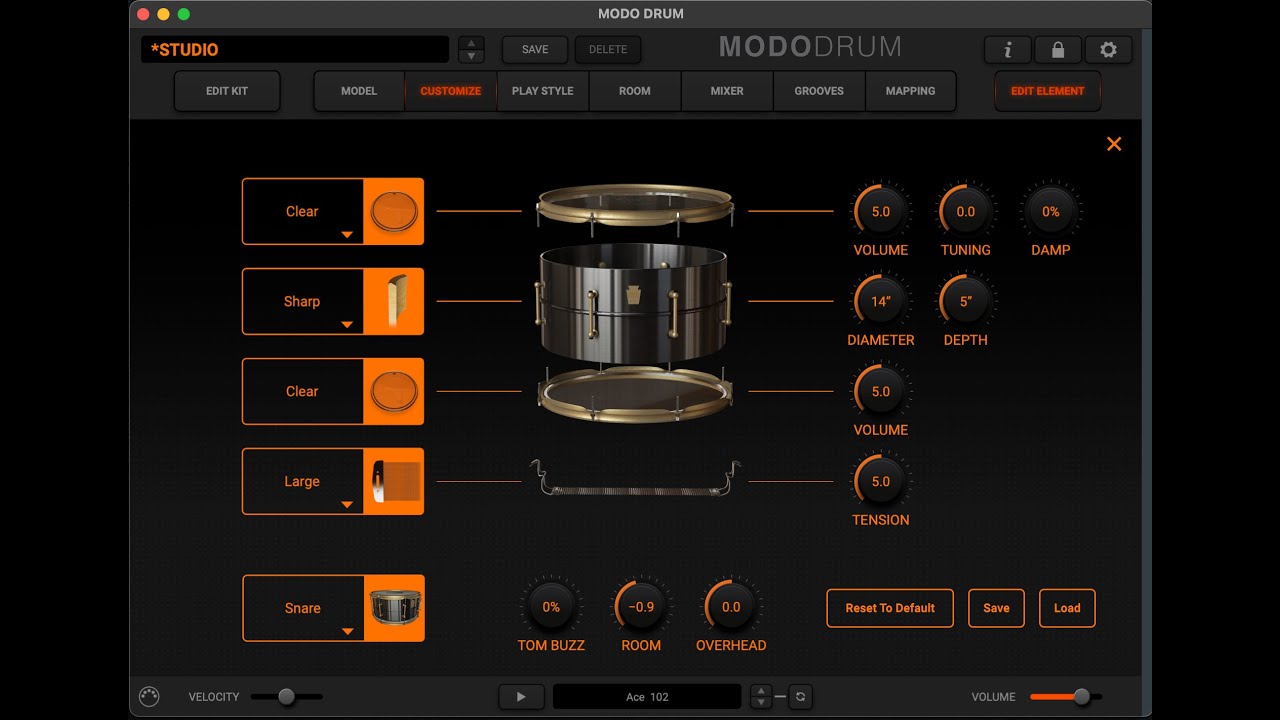Screen dimensions: 1280x720
Task: Switch to the ROOM tab
Action: coord(635,91)
